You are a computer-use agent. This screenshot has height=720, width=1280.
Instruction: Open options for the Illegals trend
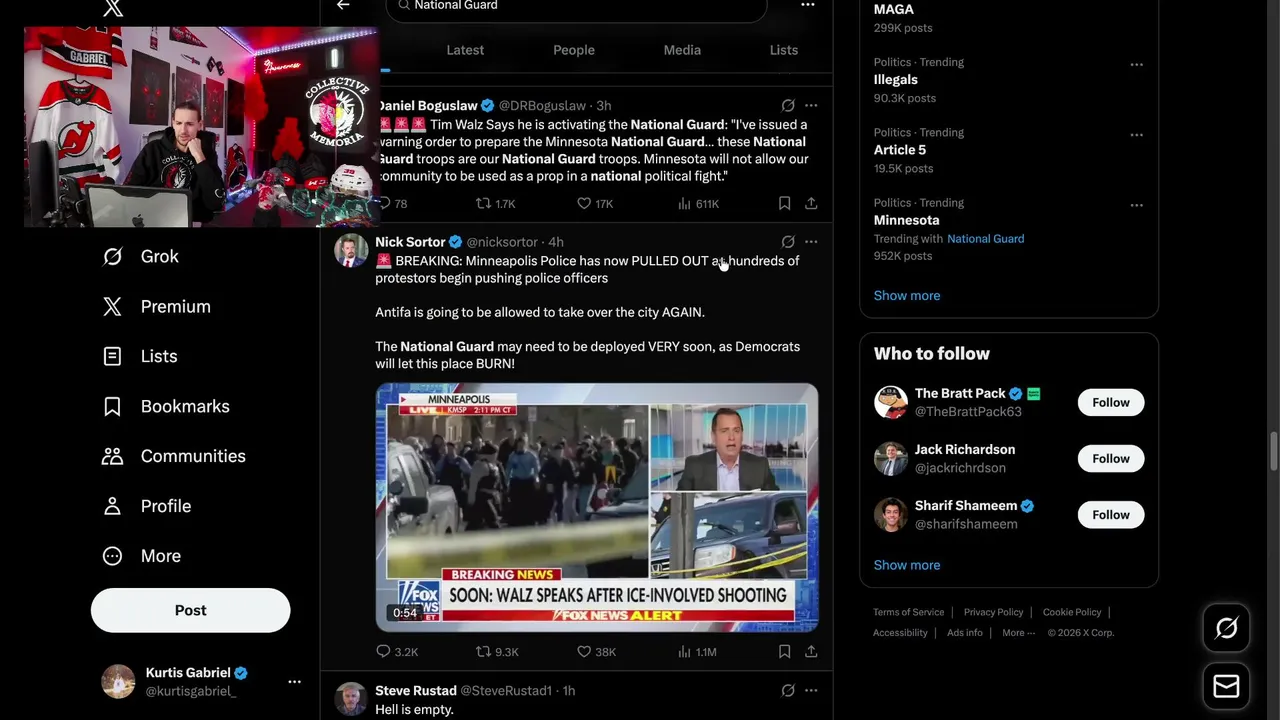click(1136, 64)
